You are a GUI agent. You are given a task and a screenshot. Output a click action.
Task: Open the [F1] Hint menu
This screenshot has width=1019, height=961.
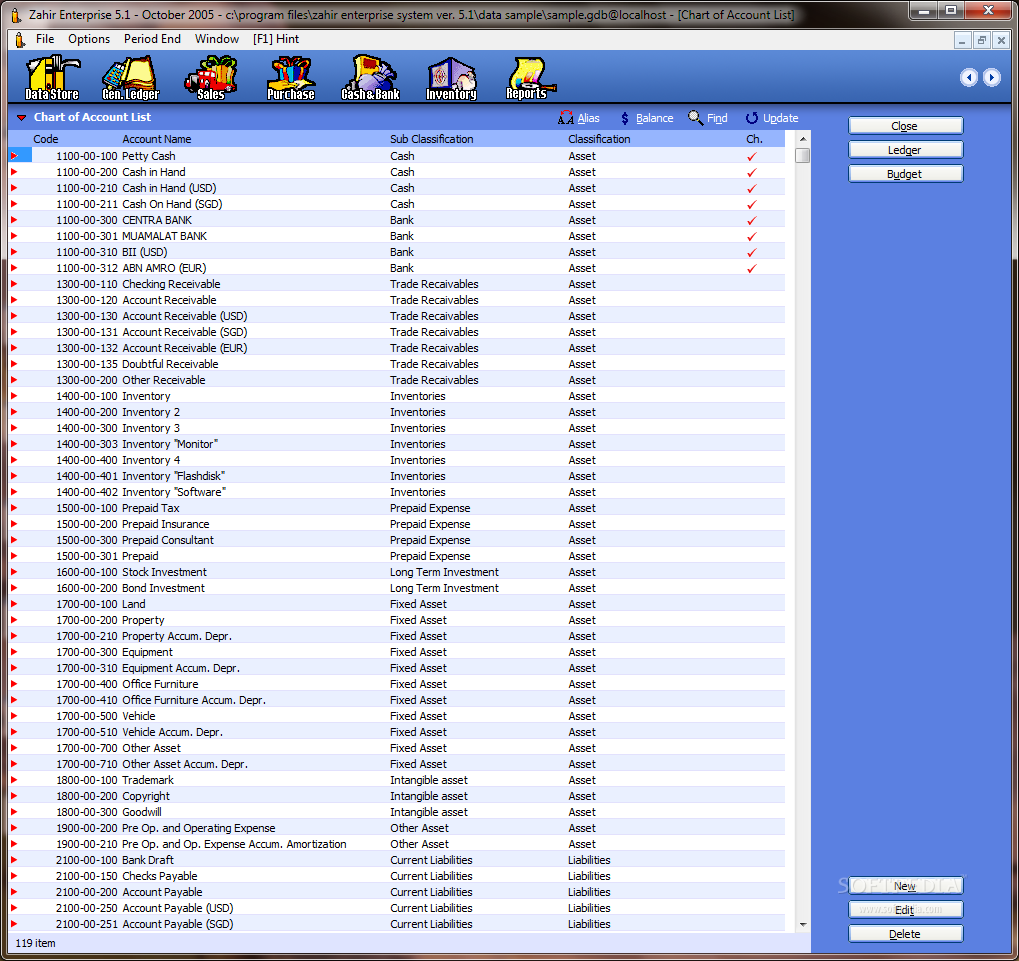[276, 39]
